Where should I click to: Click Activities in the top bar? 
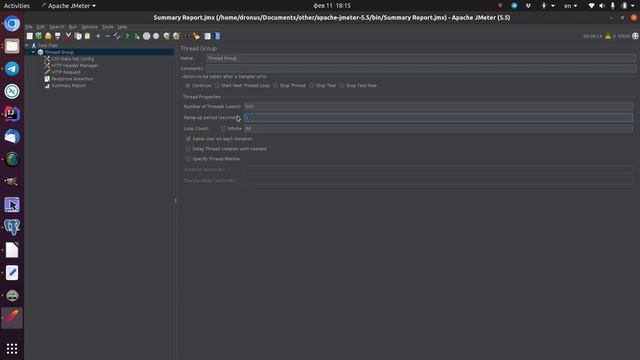(17, 6)
